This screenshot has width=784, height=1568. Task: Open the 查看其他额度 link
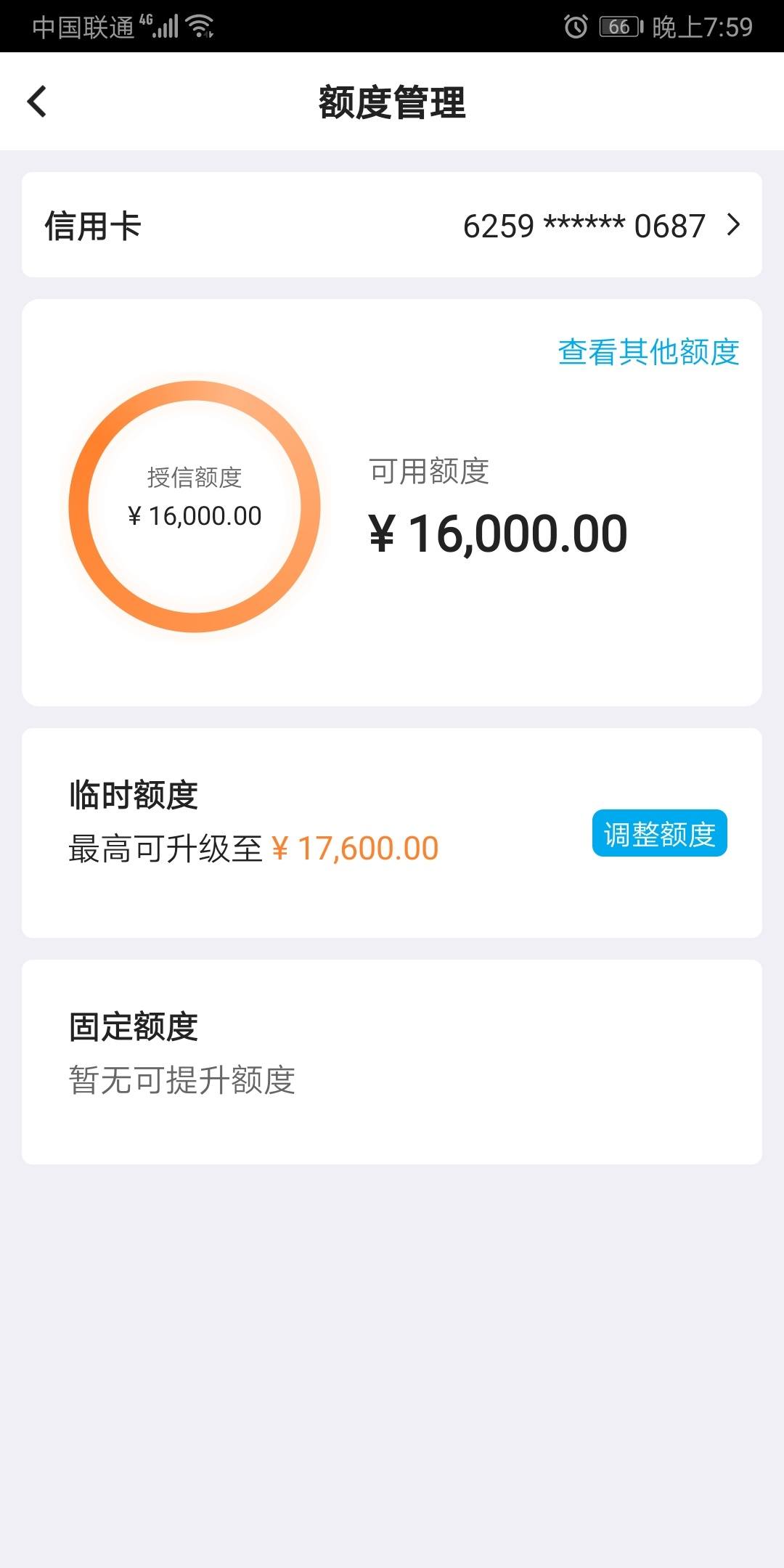(x=648, y=352)
